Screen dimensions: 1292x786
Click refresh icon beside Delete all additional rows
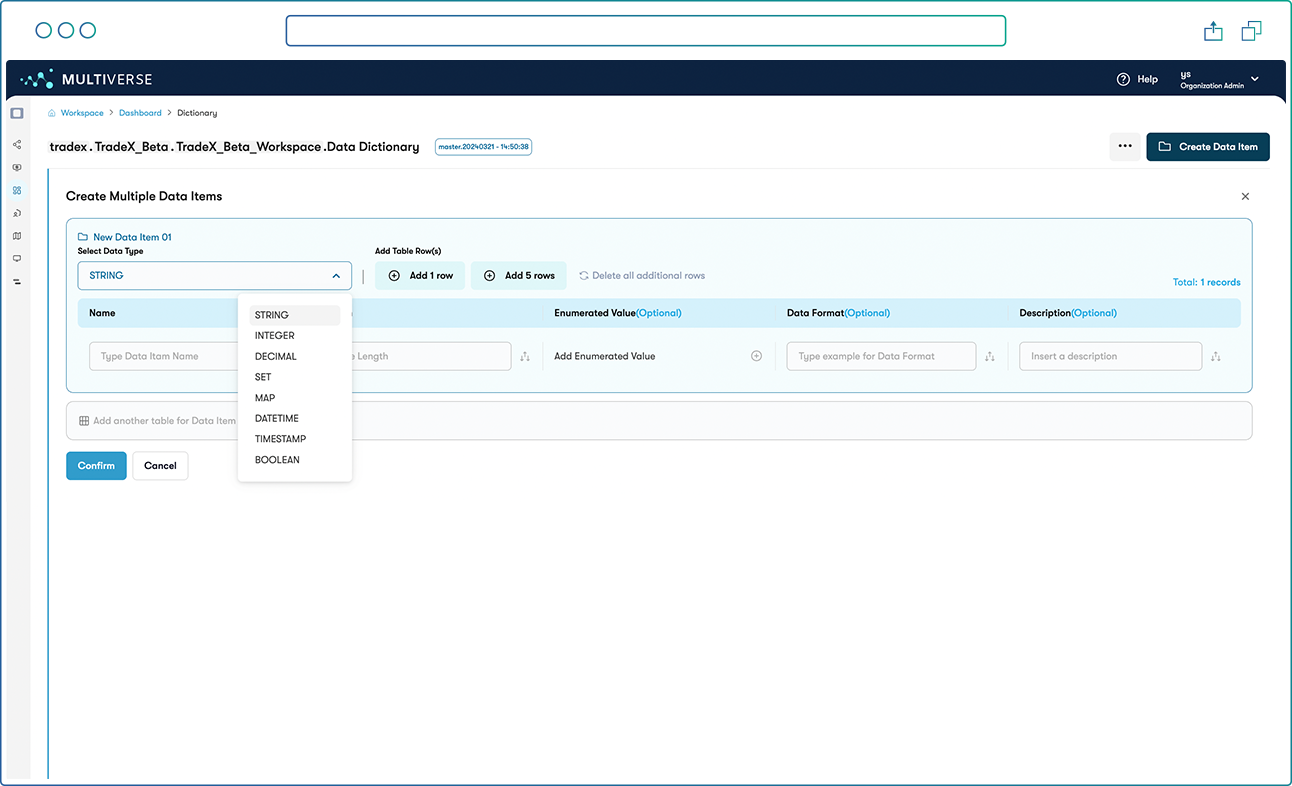pyautogui.click(x=584, y=275)
